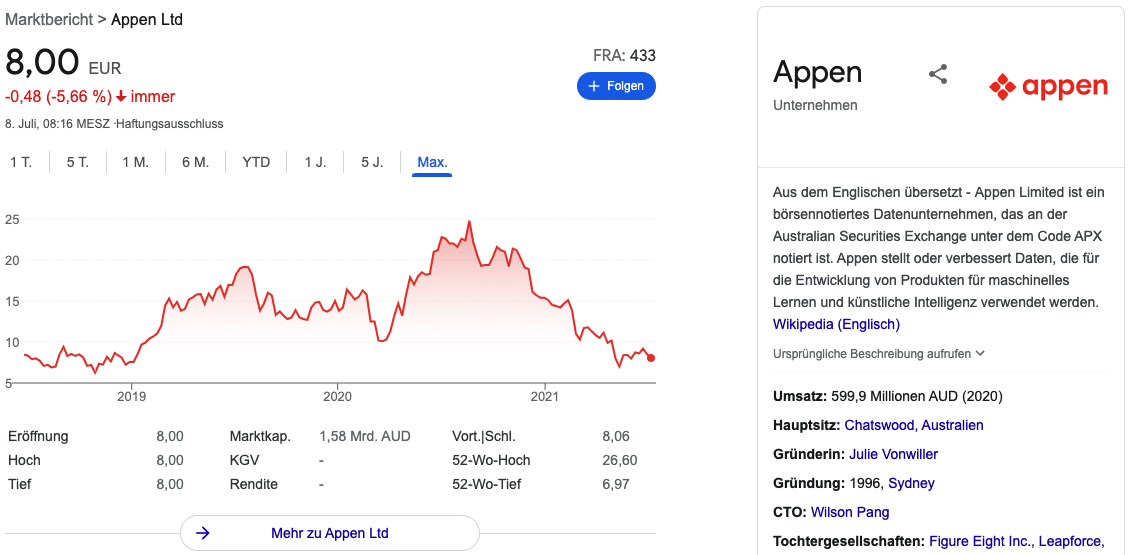Click the Appen panel heading

817,72
